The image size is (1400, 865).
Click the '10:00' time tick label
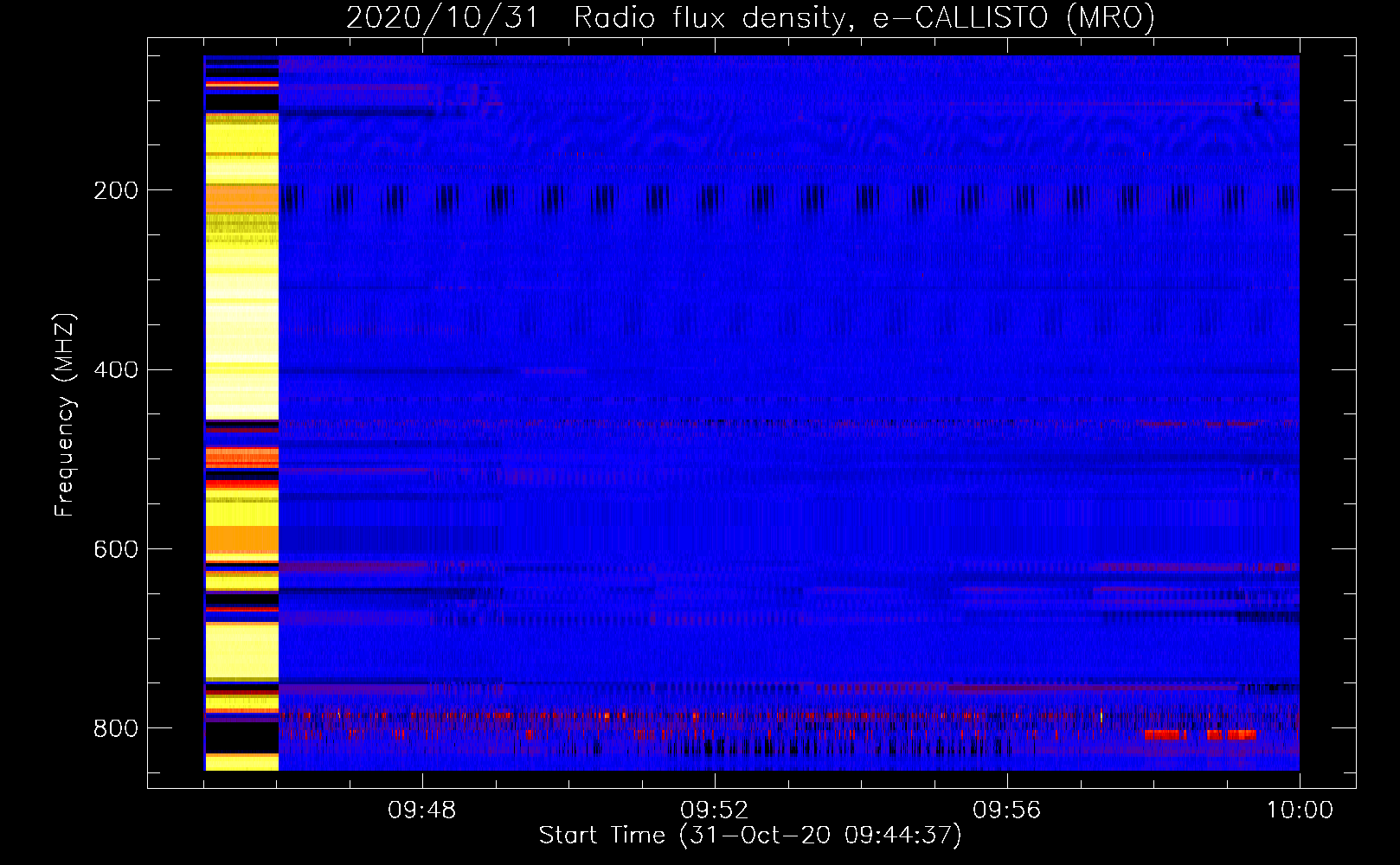[x=1300, y=811]
